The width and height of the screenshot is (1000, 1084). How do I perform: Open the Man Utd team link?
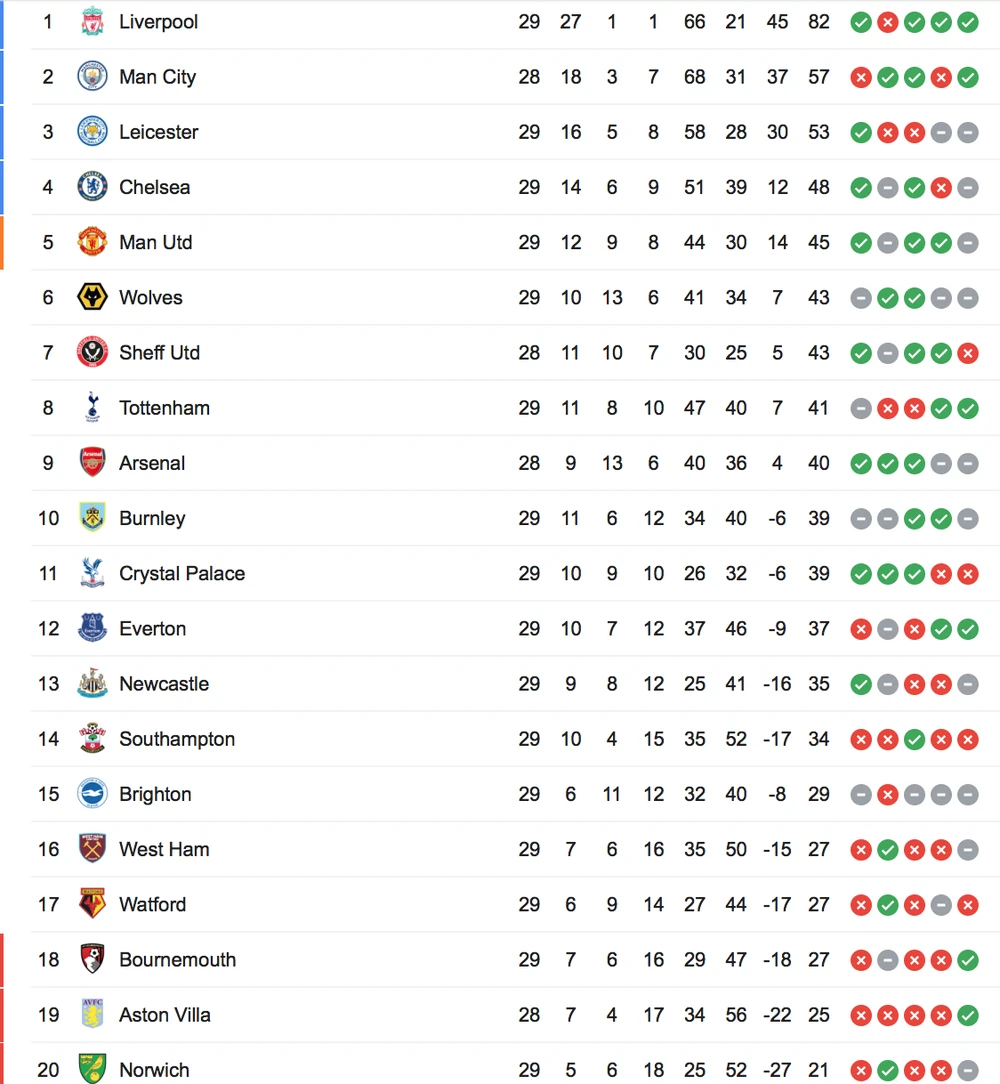(x=155, y=242)
